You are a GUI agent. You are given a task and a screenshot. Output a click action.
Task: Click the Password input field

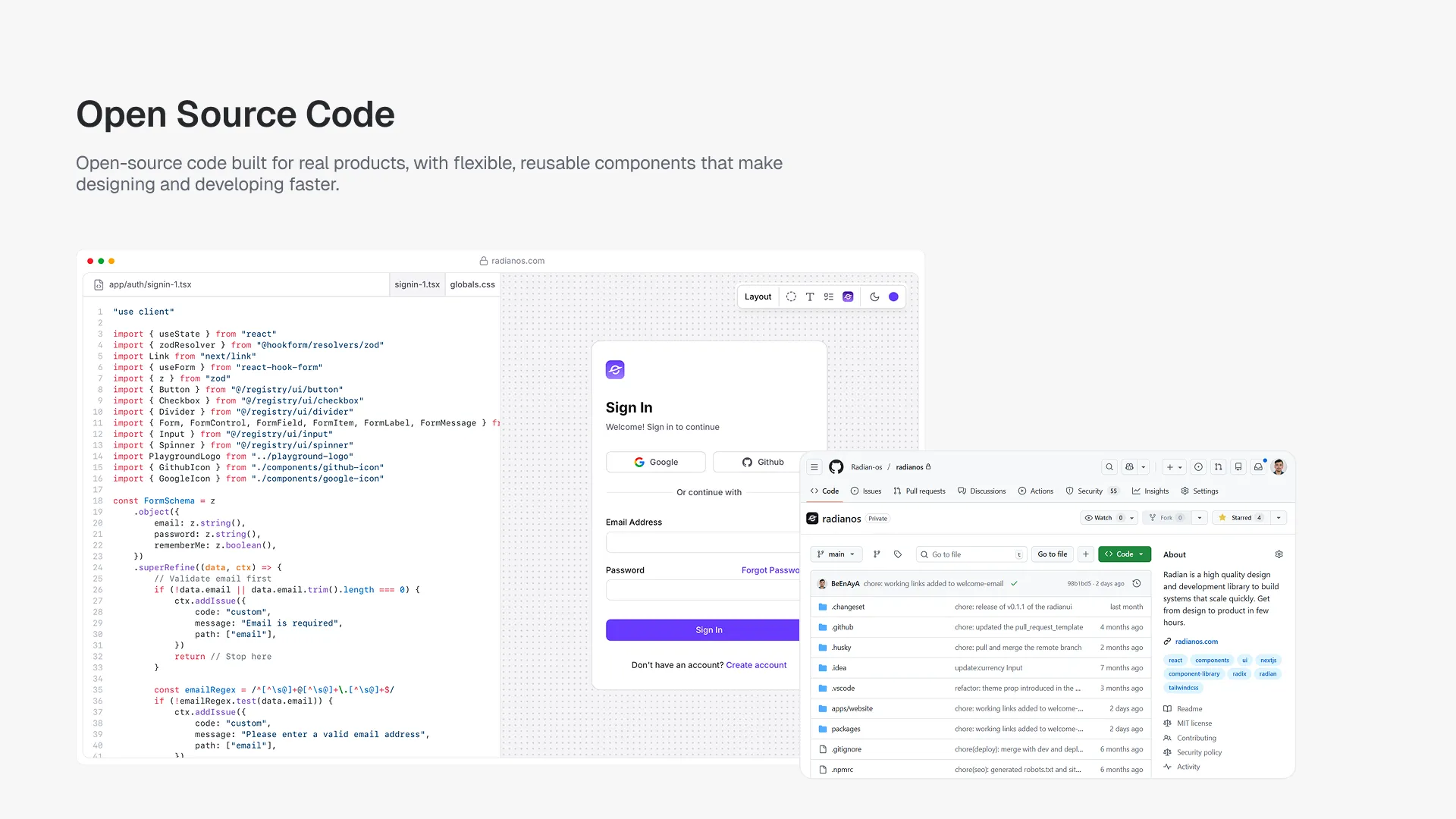pyautogui.click(x=703, y=590)
